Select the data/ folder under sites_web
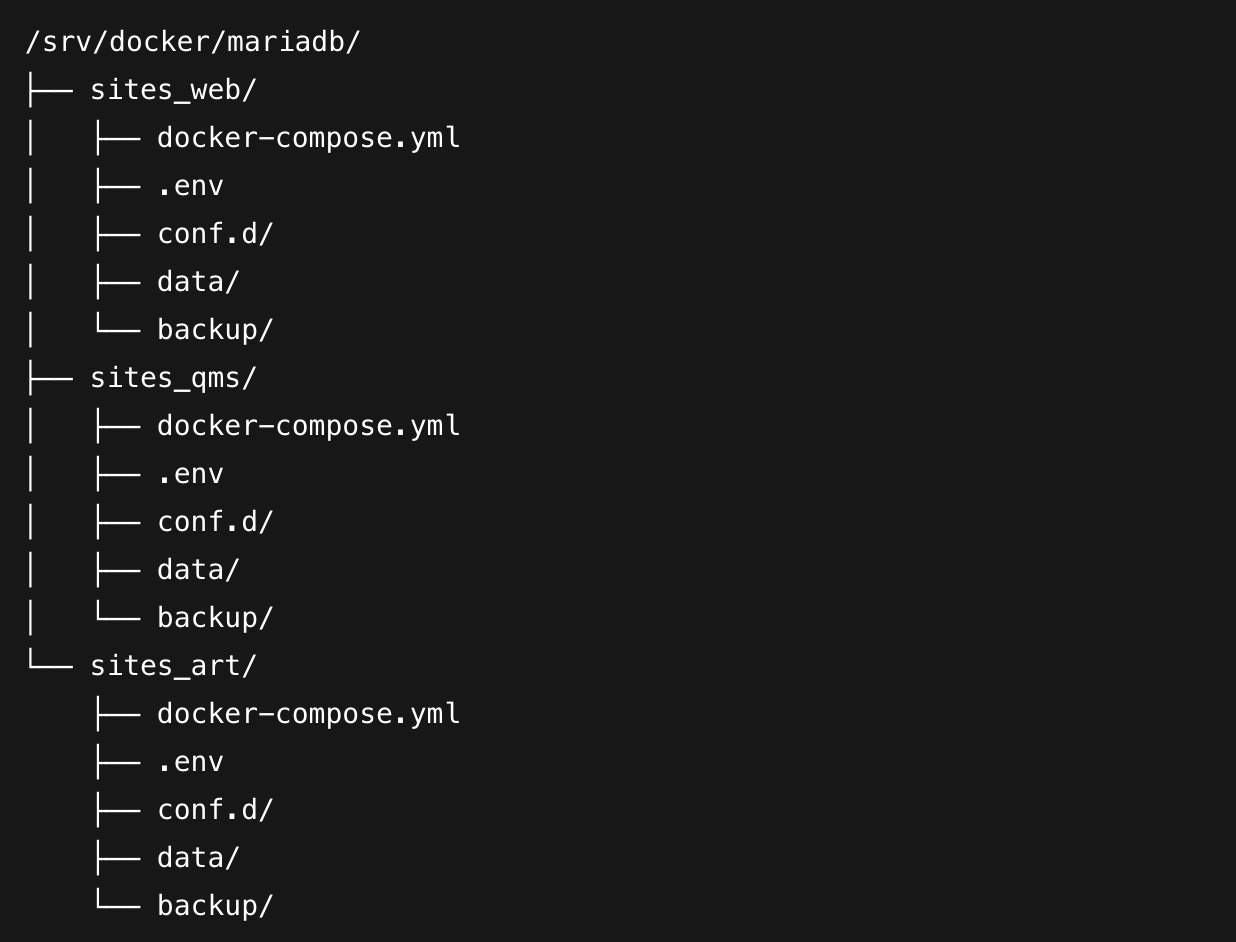Image resolution: width=1236 pixels, height=942 pixels. coord(198,282)
